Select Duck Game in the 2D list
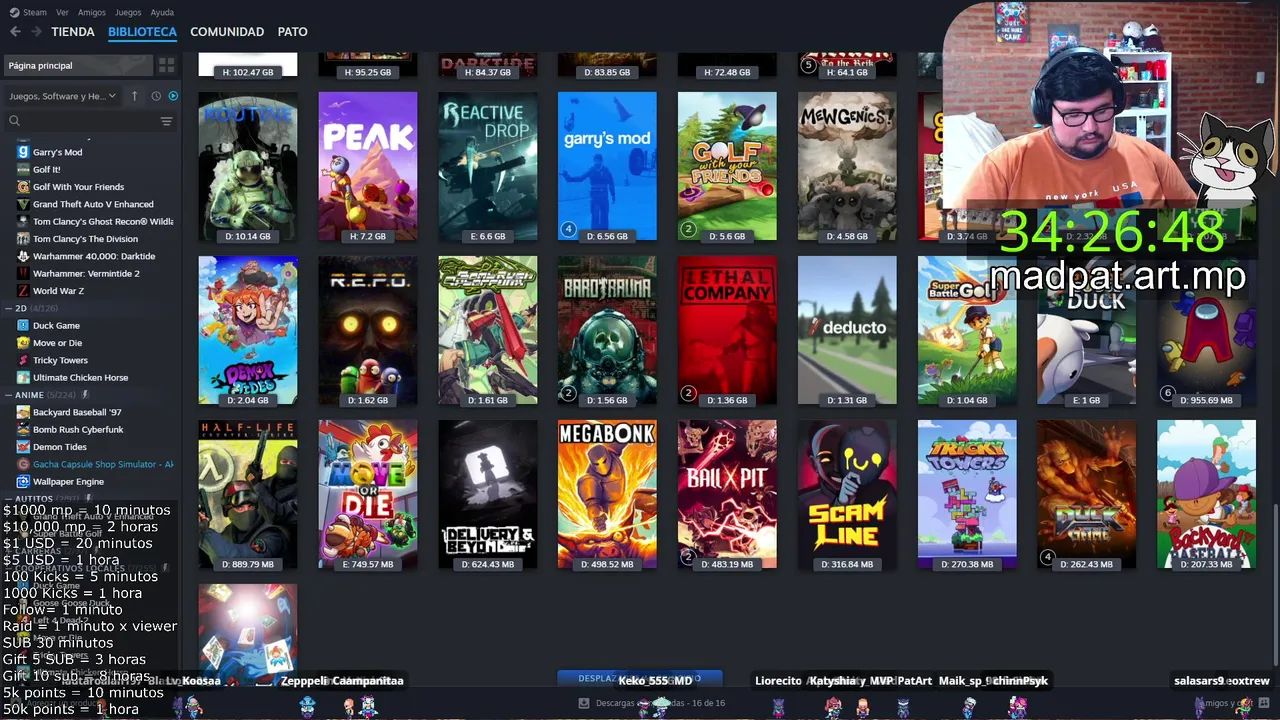Image resolution: width=1280 pixels, height=720 pixels. tap(56, 325)
